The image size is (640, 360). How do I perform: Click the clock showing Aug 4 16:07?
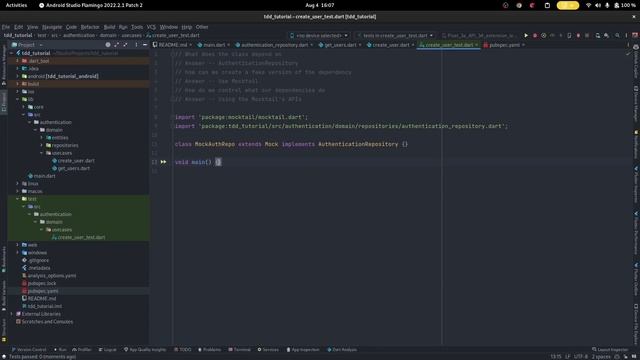(320, 5)
